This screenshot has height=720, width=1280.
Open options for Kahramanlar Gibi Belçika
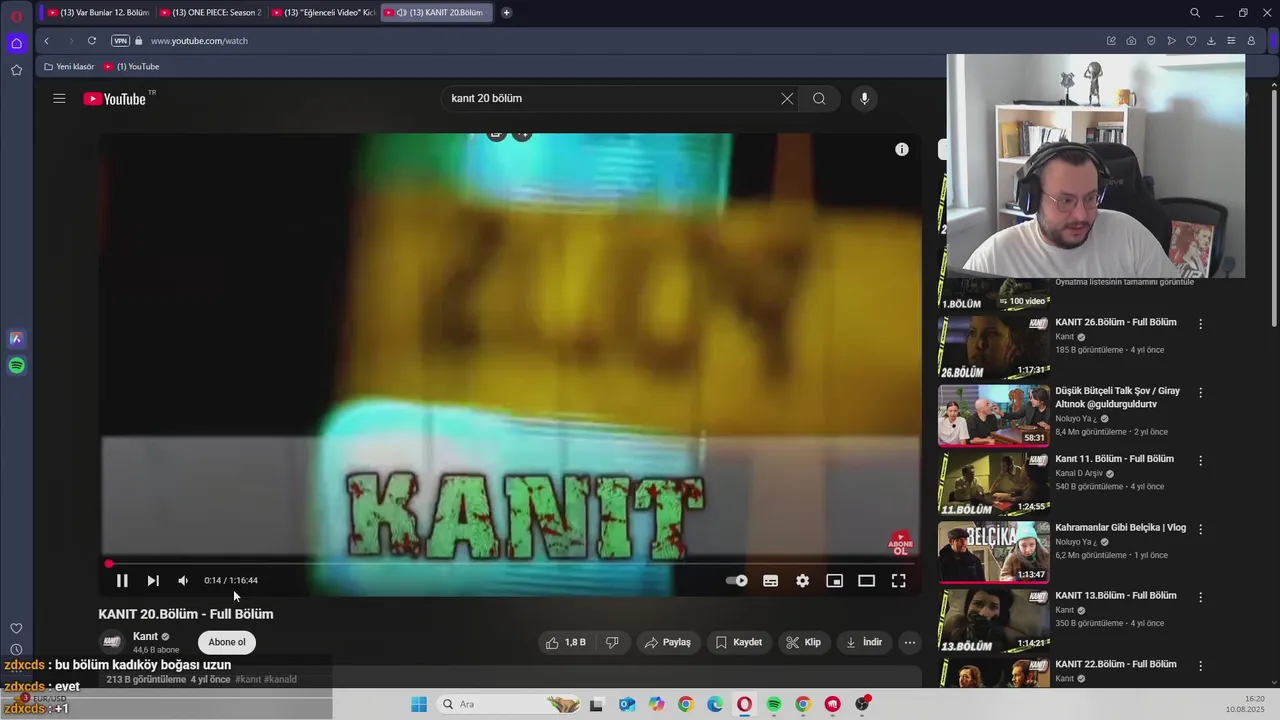[1201, 529]
